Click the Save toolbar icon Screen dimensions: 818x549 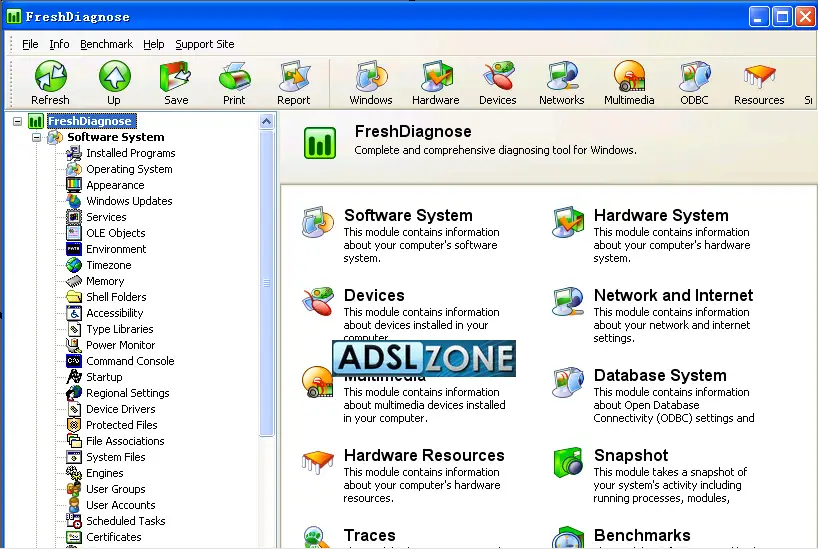click(x=176, y=76)
